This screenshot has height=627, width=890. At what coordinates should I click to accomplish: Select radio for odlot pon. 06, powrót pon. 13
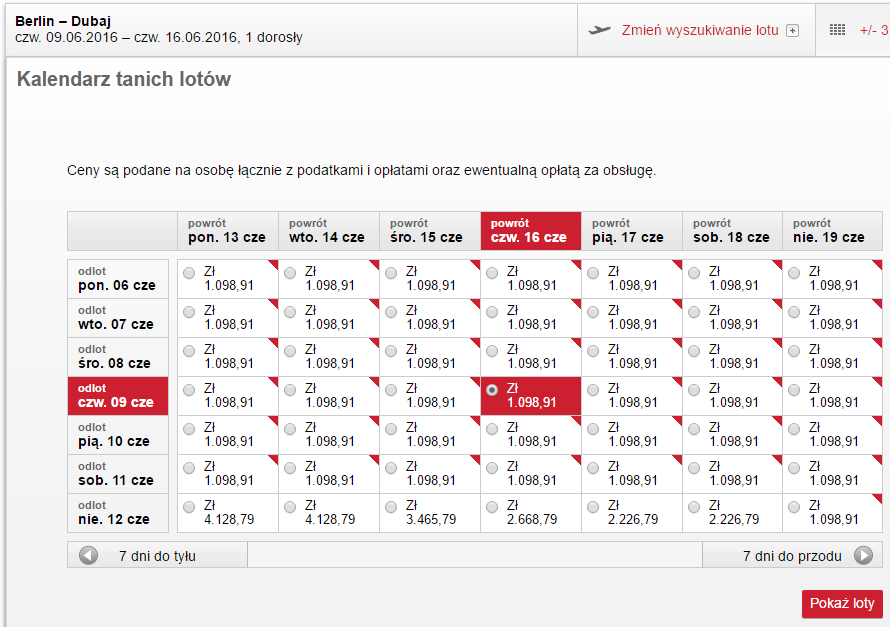tap(189, 273)
